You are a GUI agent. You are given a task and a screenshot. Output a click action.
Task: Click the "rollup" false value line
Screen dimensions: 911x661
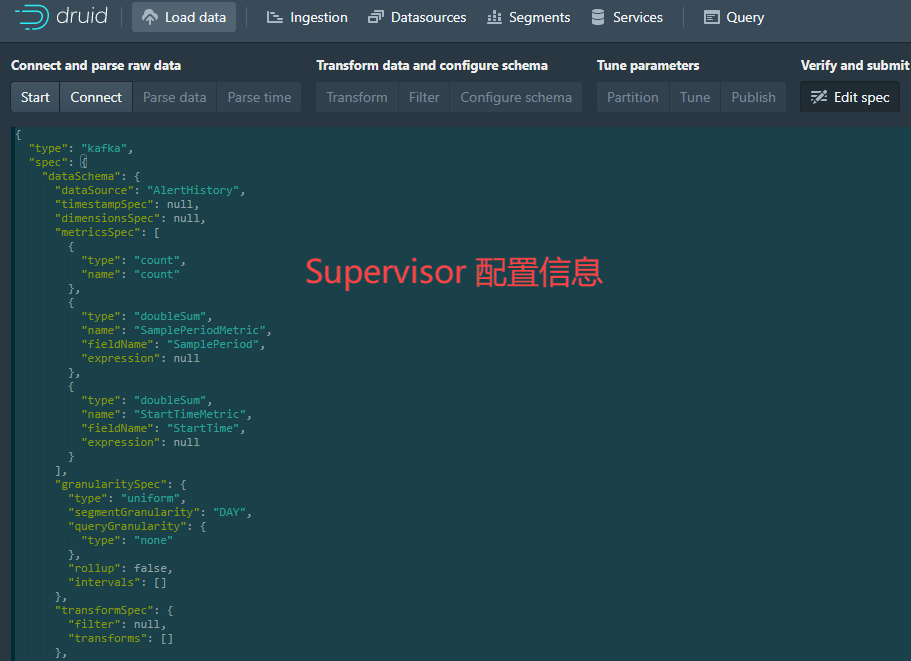[x=120, y=568]
